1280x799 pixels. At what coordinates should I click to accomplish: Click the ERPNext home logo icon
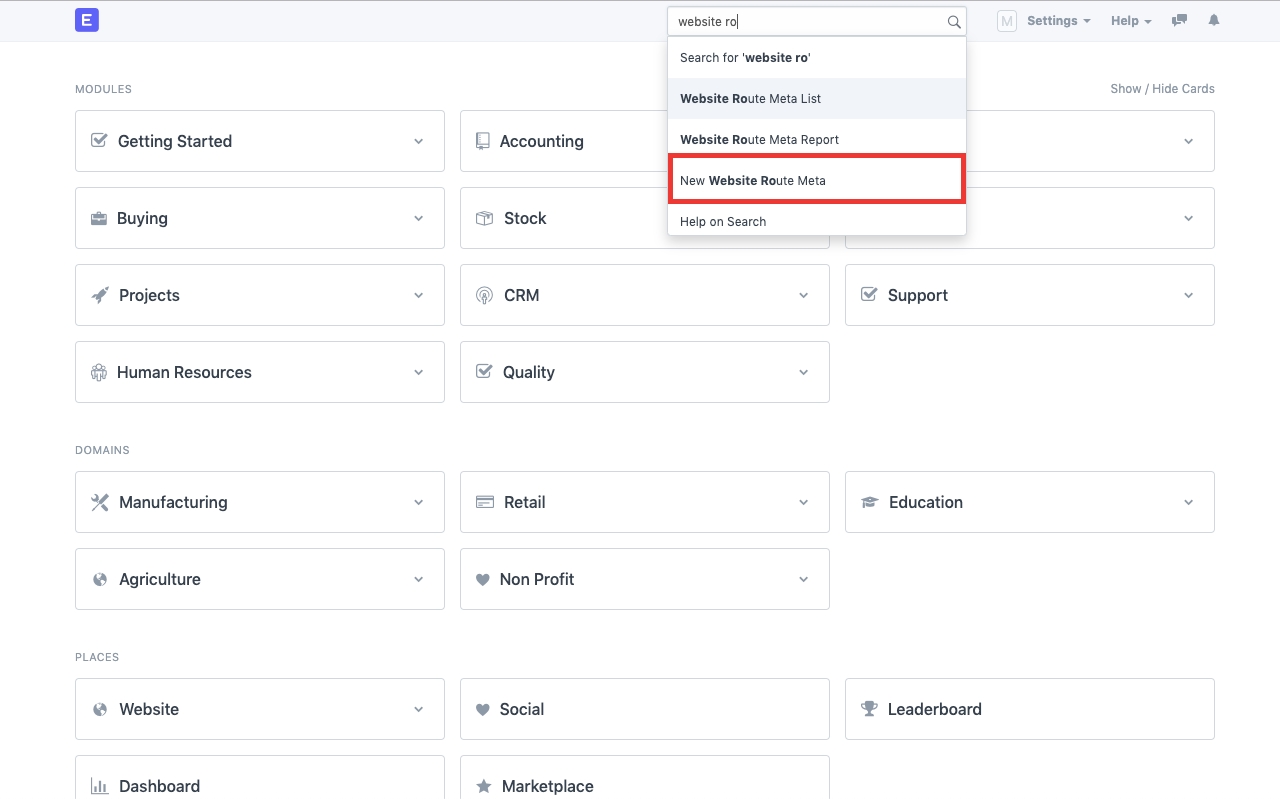click(x=87, y=20)
